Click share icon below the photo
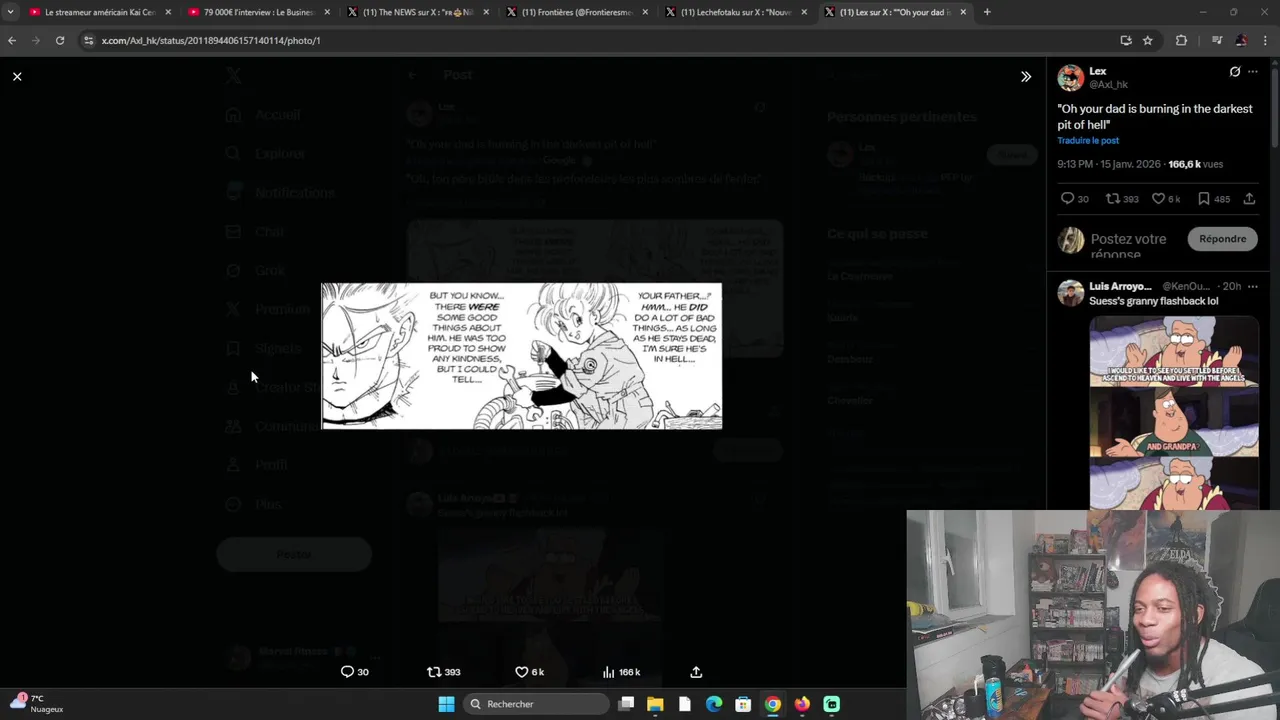Image resolution: width=1280 pixels, height=720 pixels. click(696, 672)
